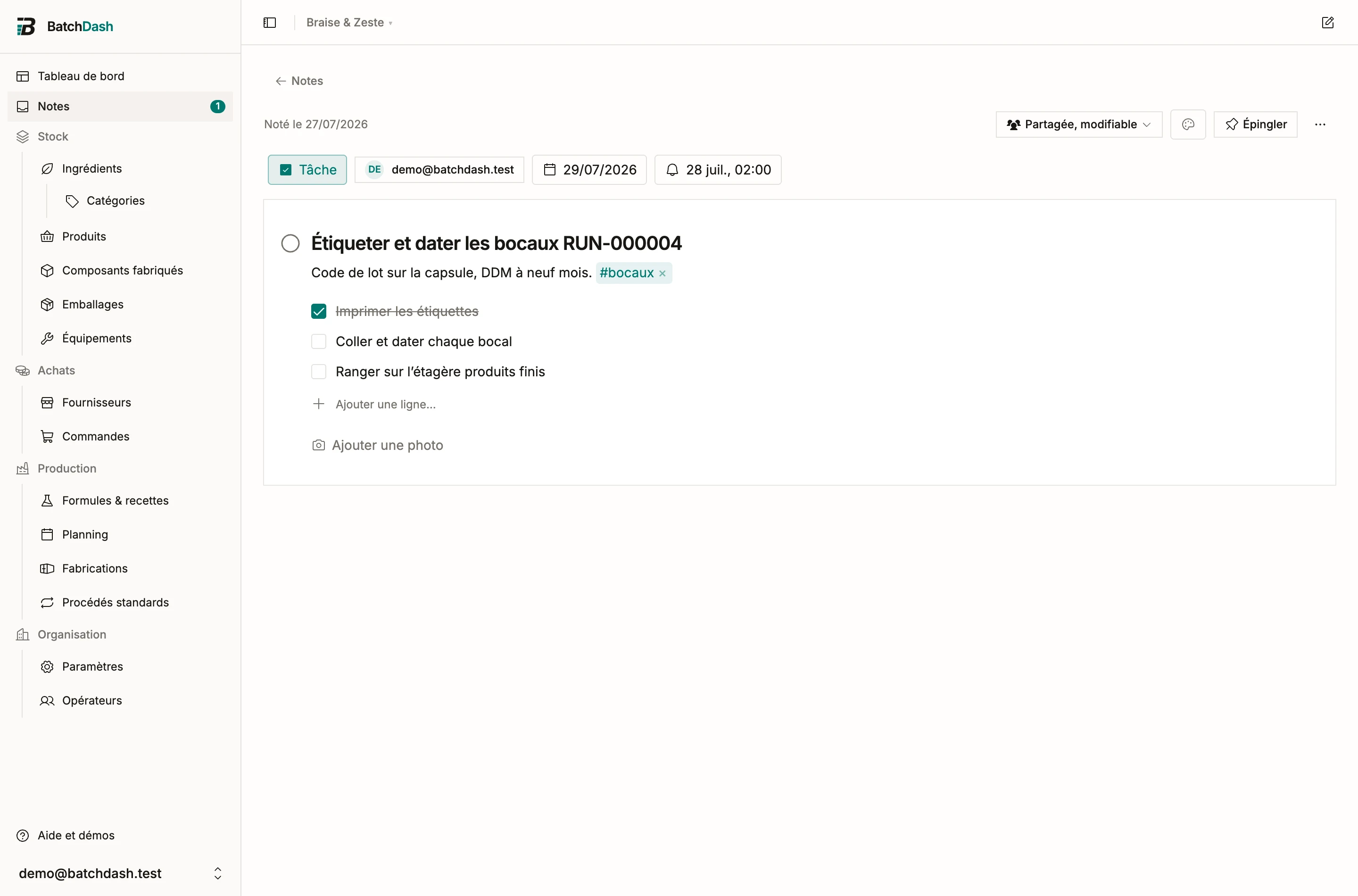Click the Épingler button
The width and height of the screenshot is (1358, 896).
[x=1255, y=124]
